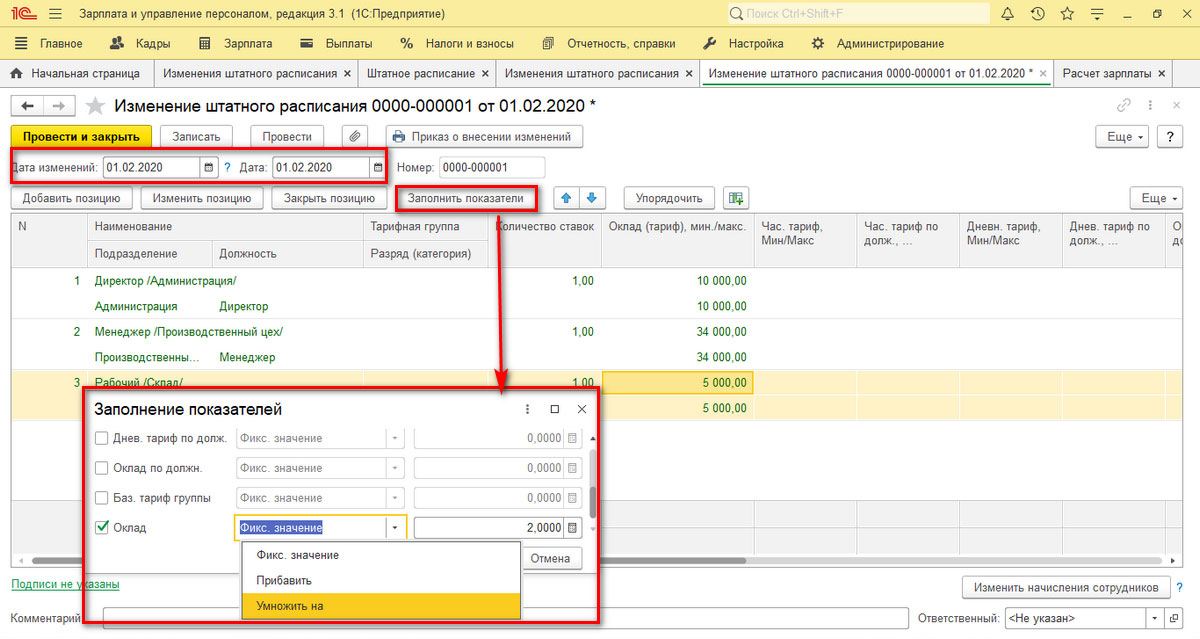Click the Номер input field

[491, 167]
